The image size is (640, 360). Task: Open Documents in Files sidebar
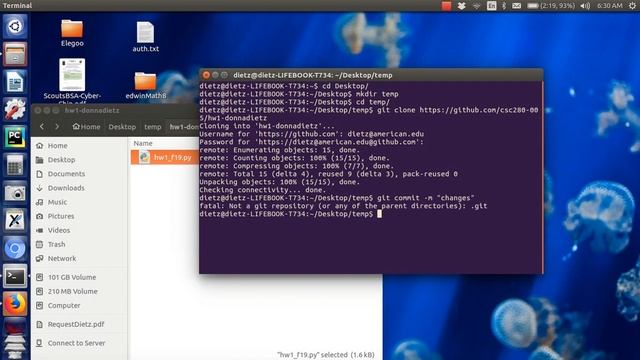(80, 174)
